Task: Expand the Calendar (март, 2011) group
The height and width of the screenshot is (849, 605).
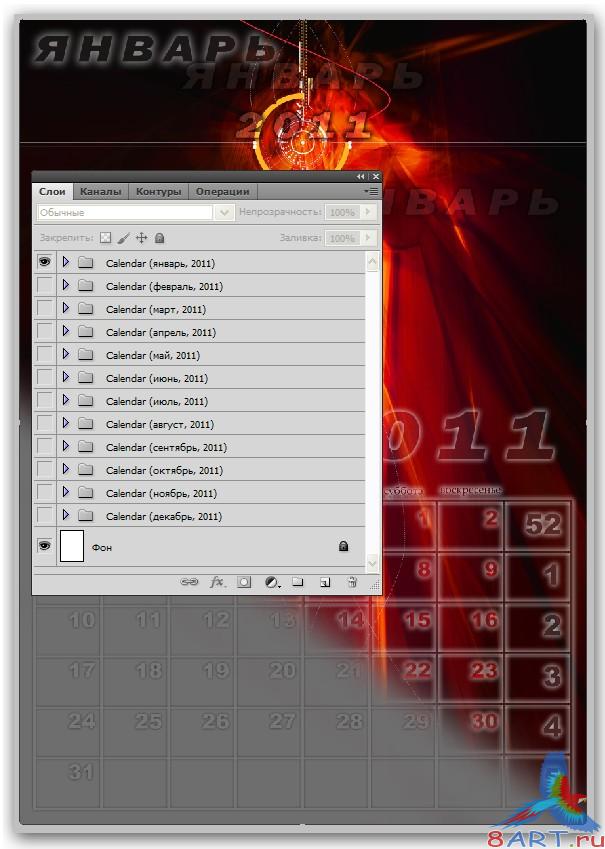Action: pyautogui.click(x=66, y=309)
